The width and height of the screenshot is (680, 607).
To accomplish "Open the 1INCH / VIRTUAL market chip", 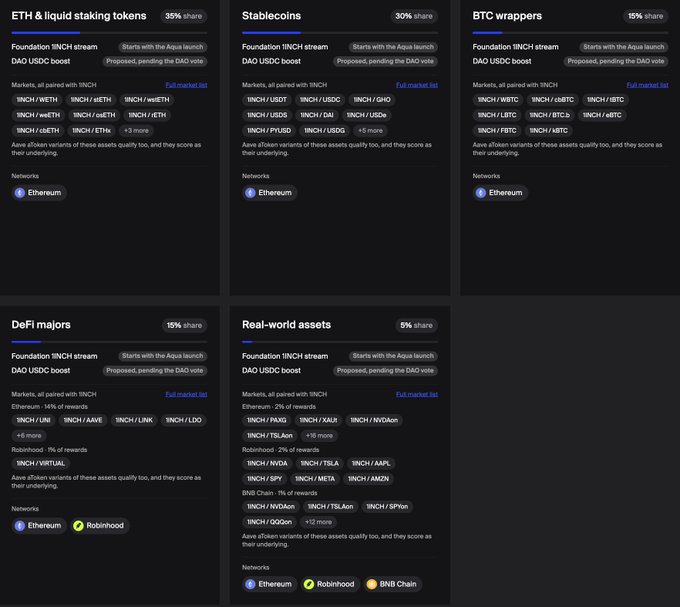I will click(x=41, y=463).
